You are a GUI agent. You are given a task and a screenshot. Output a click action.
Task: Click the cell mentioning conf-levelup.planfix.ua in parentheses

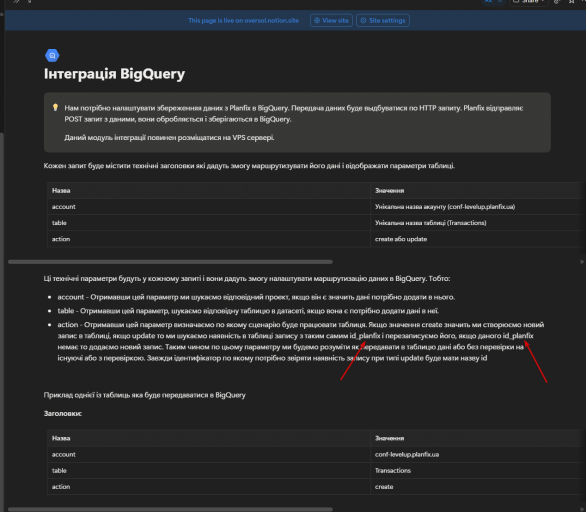click(x=478, y=207)
